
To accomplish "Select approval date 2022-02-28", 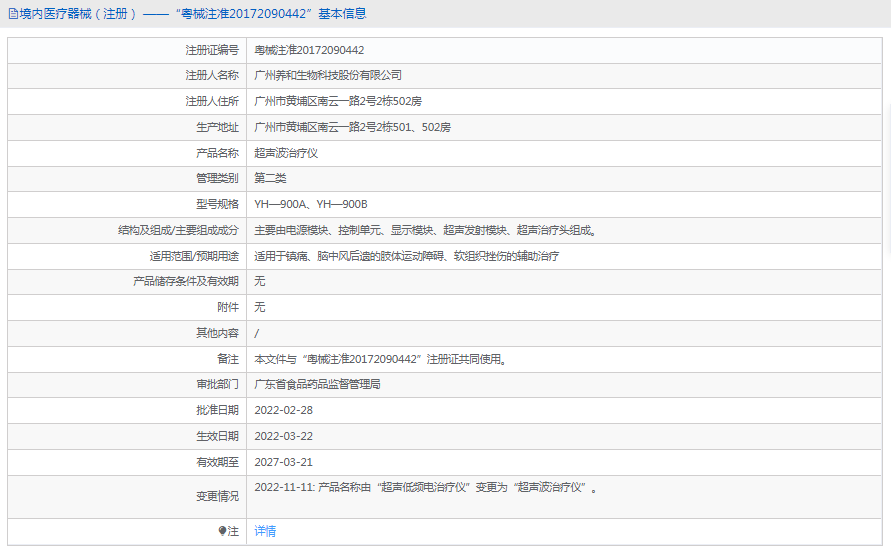I will [284, 410].
